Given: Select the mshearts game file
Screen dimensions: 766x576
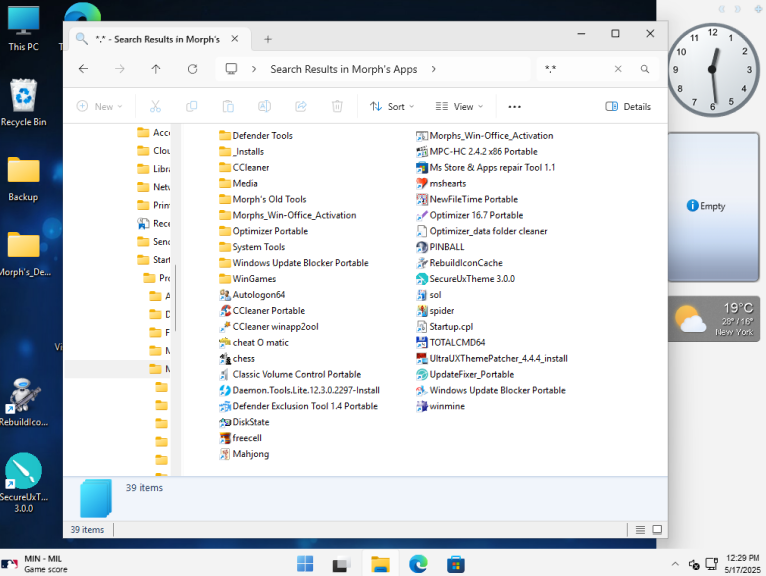Looking at the screenshot, I should click(441, 183).
